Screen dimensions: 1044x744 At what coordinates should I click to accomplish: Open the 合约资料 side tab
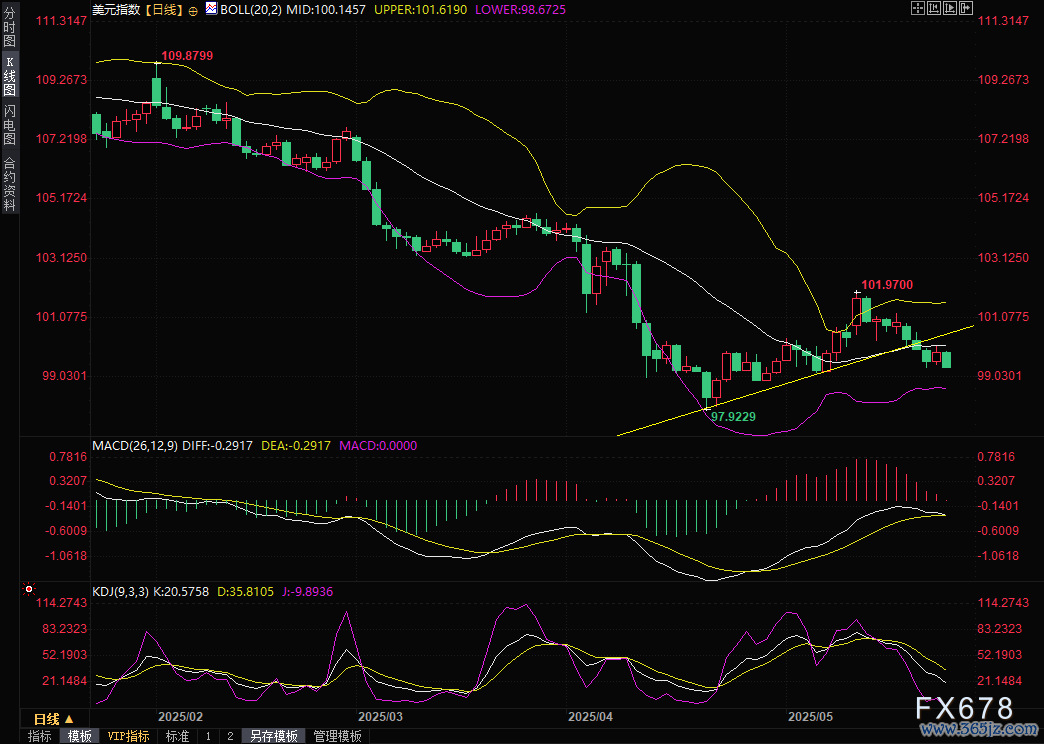click(x=9, y=184)
